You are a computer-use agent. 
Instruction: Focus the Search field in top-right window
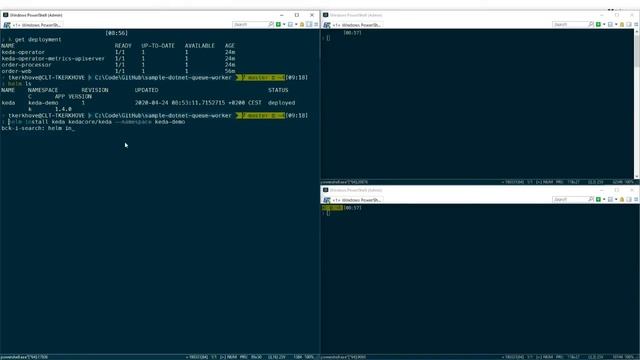570,24
